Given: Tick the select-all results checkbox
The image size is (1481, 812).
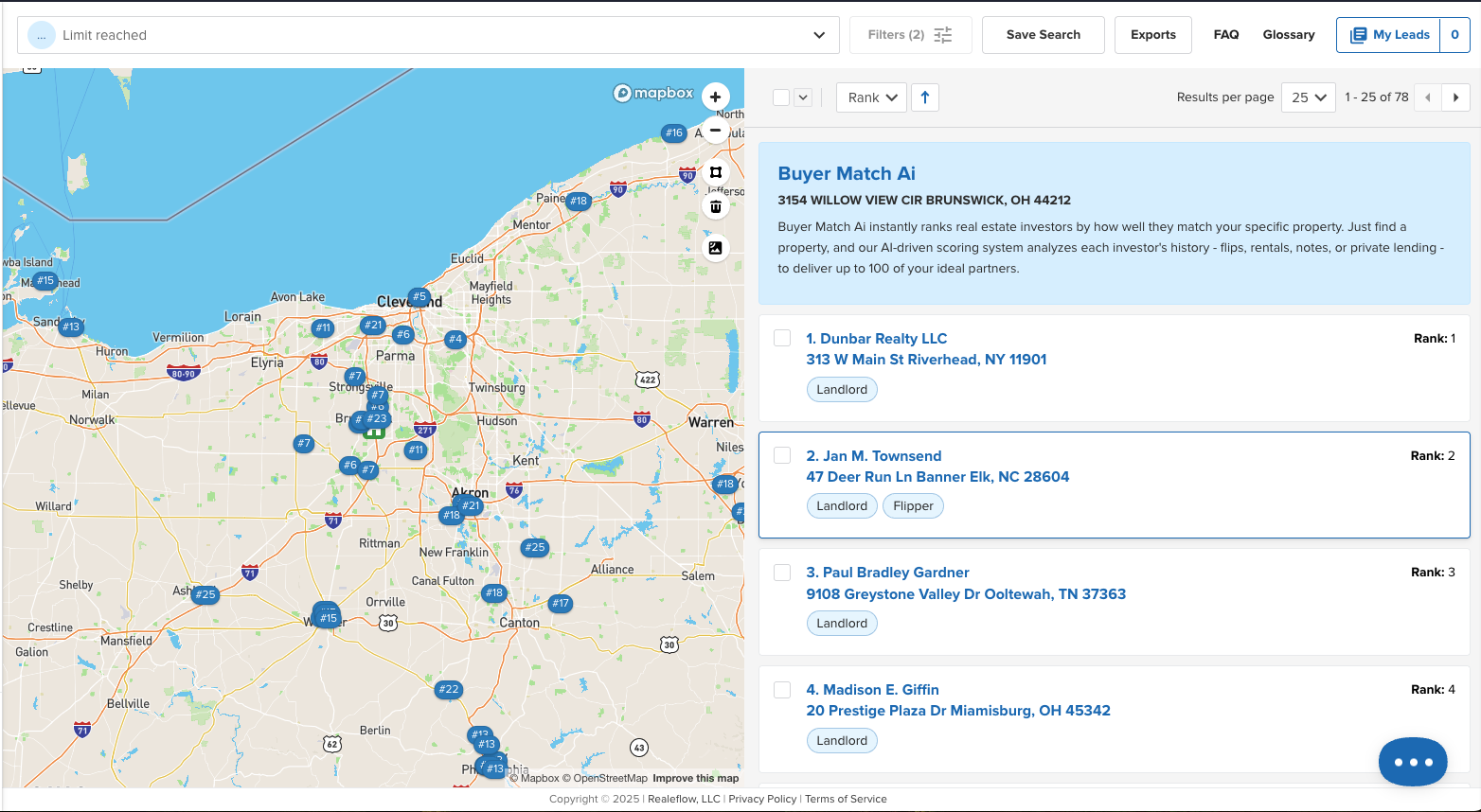Looking at the screenshot, I should pyautogui.click(x=781, y=97).
